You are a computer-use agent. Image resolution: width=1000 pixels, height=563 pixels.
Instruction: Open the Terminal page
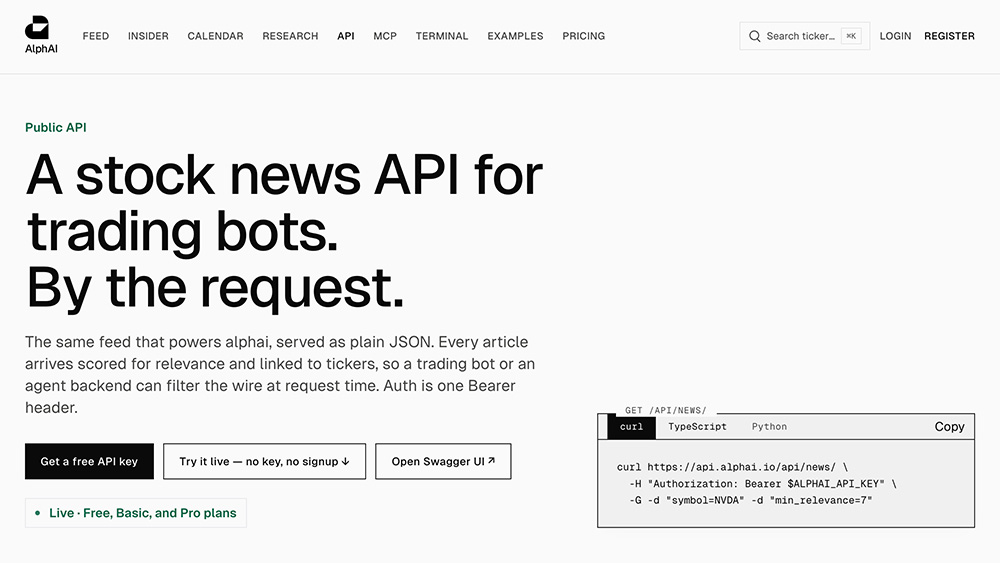(x=442, y=36)
